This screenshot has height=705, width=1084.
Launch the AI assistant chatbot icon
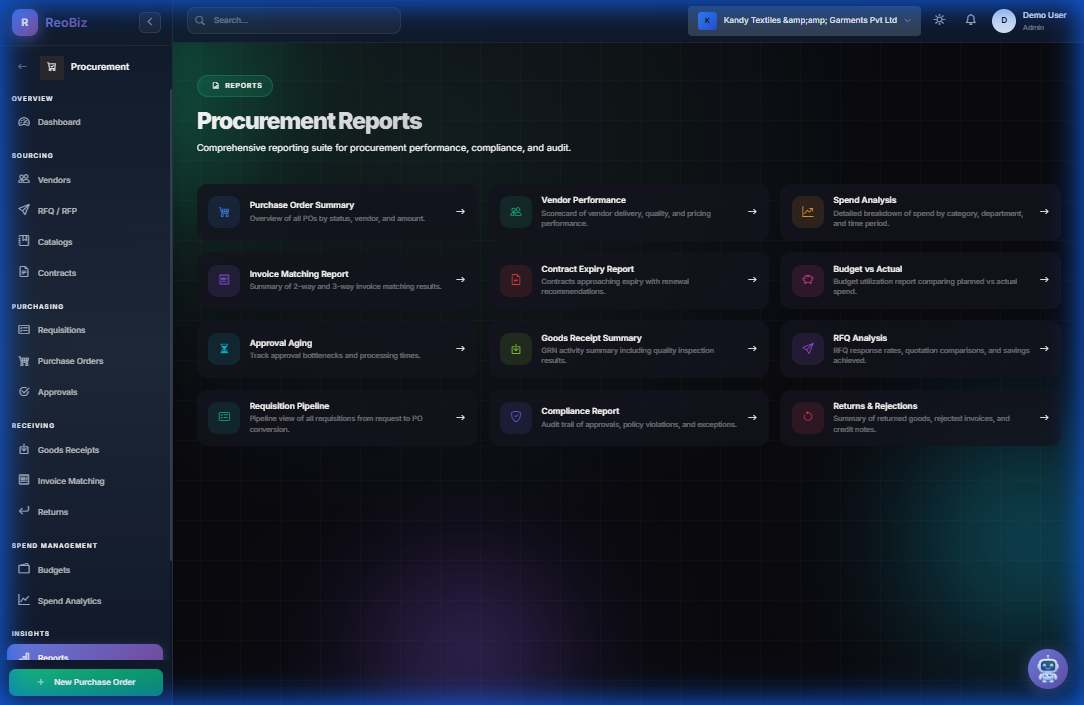(x=1048, y=669)
